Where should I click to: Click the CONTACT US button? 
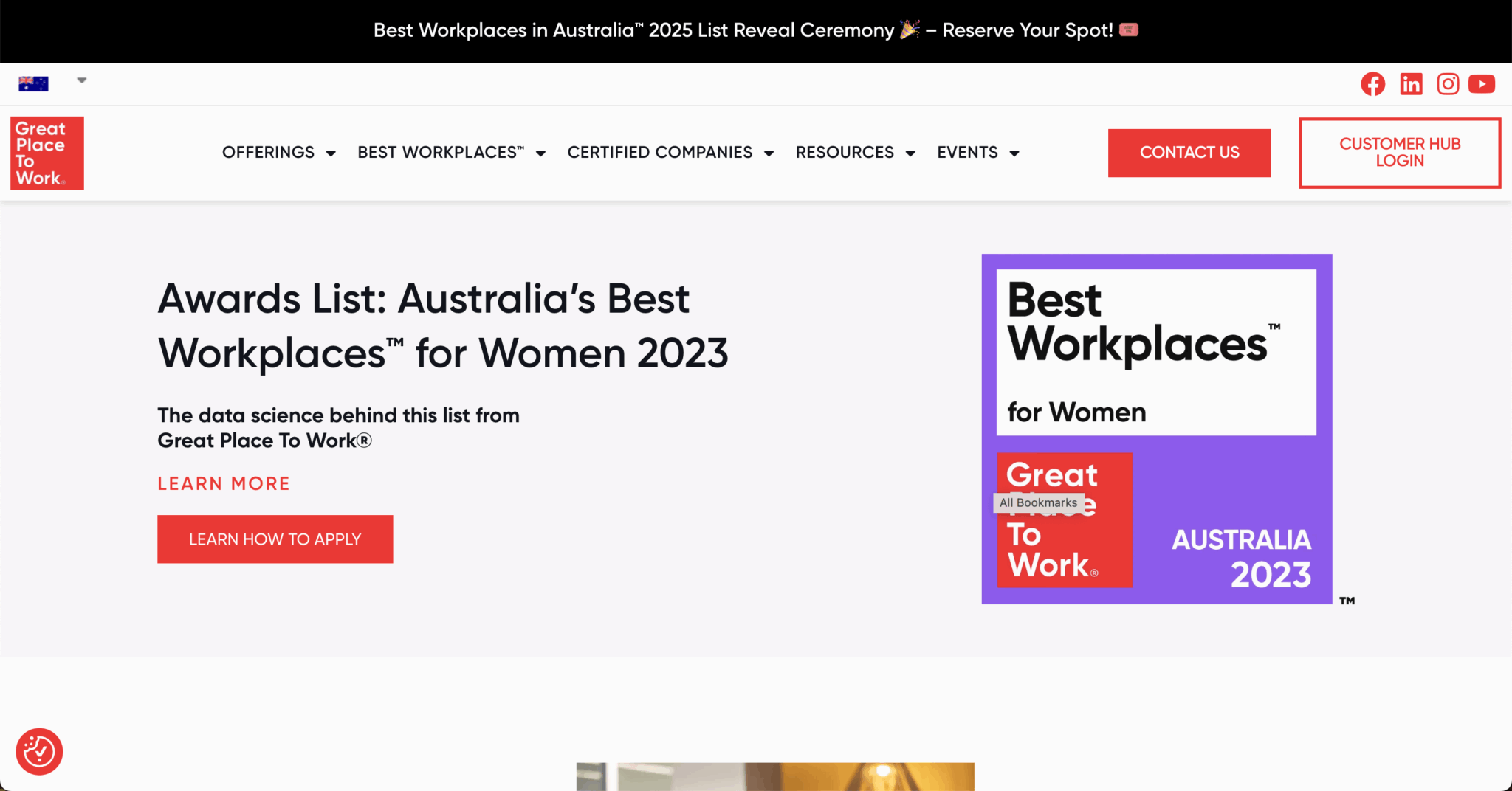coord(1189,153)
